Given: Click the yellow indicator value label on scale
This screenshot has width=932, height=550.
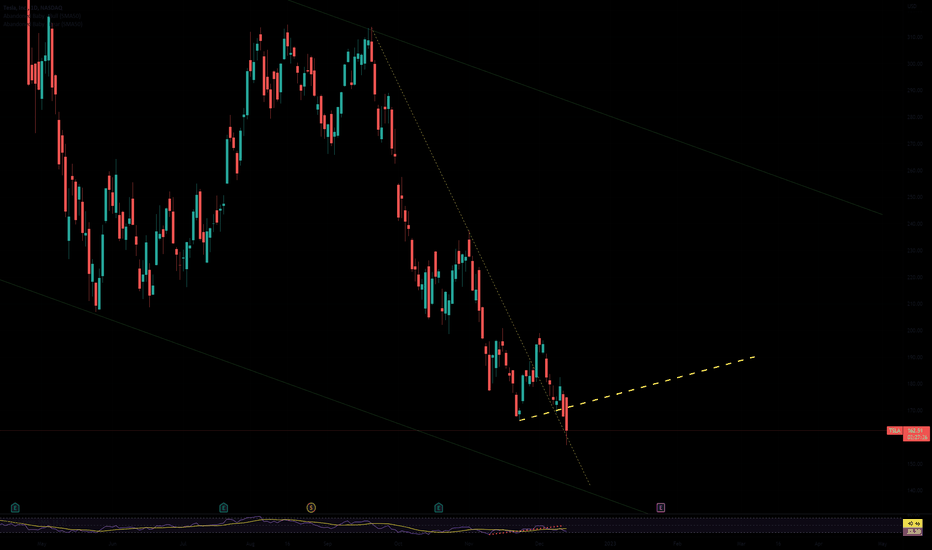Looking at the screenshot, I should [913, 524].
